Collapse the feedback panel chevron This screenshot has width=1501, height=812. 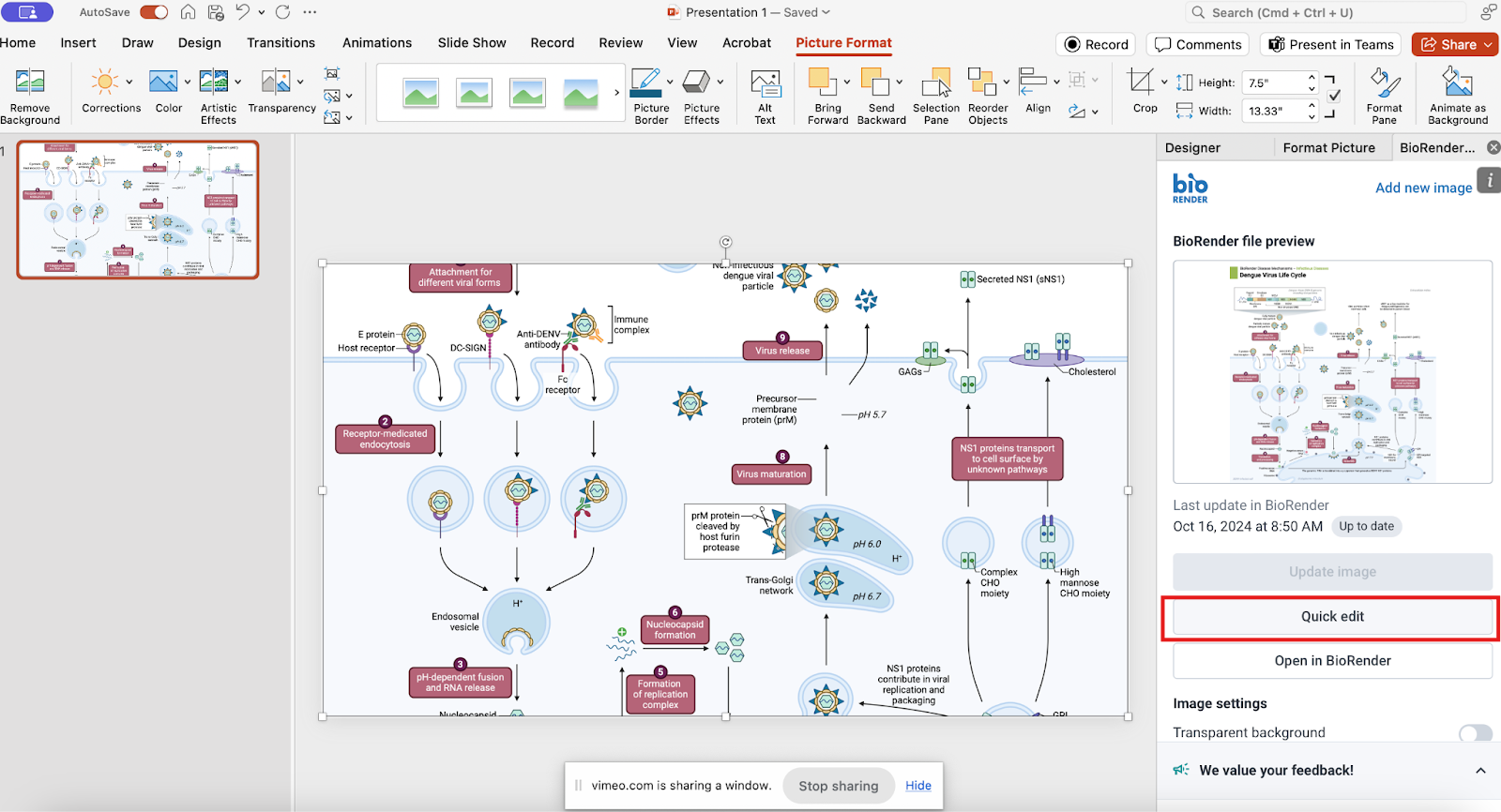pyautogui.click(x=1480, y=771)
